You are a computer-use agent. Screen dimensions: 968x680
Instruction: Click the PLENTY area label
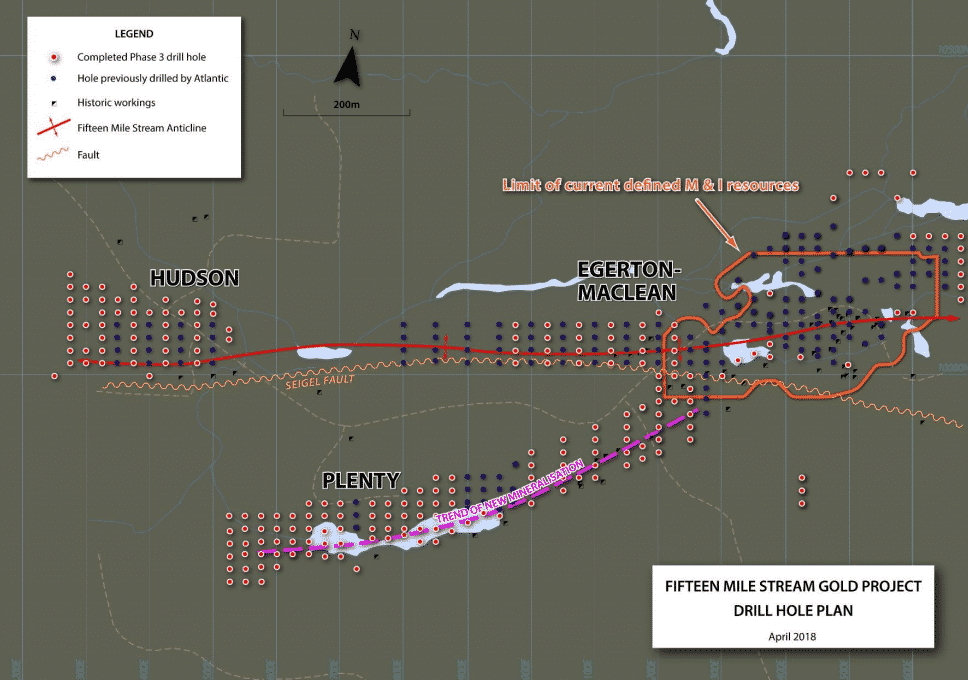(x=361, y=481)
